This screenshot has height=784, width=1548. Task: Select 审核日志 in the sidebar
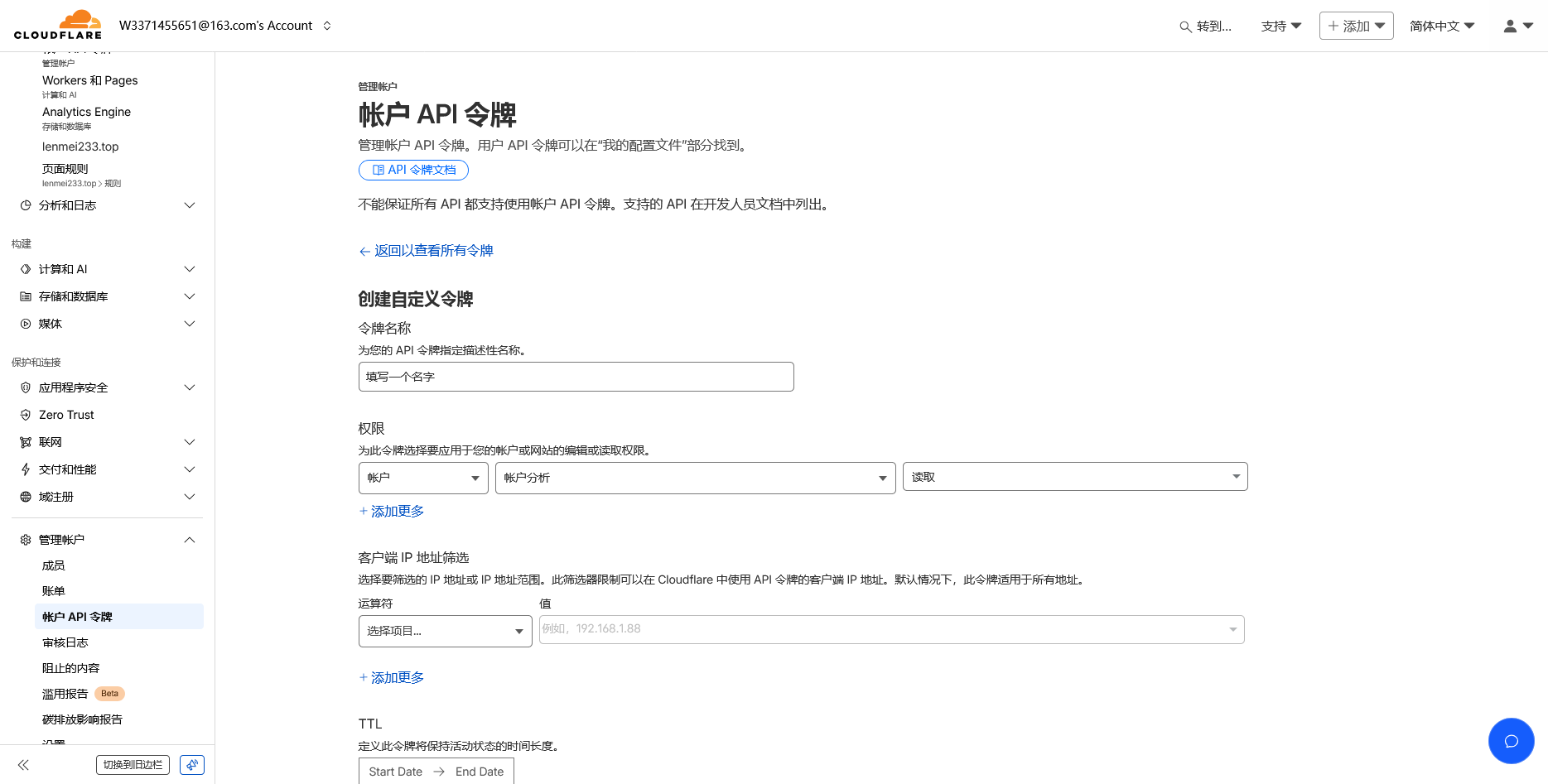65,642
